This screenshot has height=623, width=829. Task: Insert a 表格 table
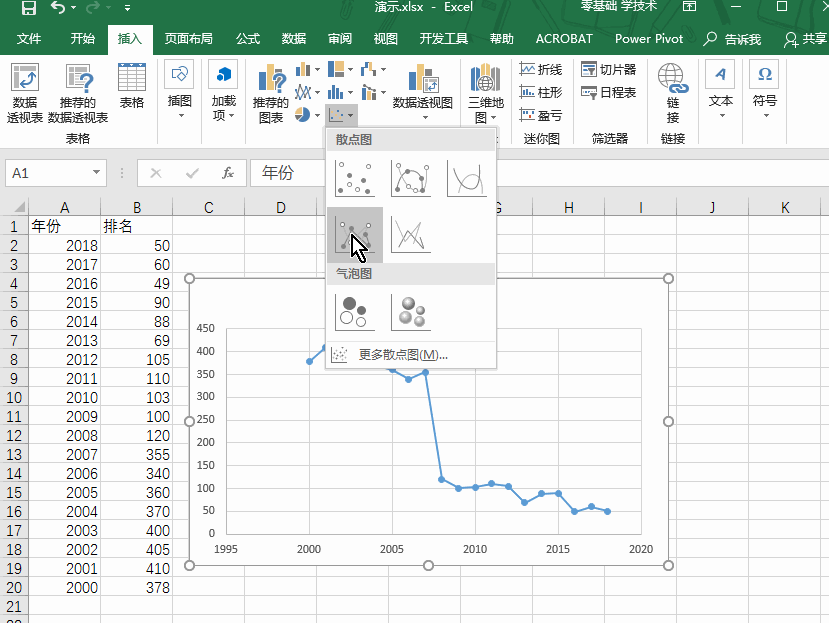(x=132, y=86)
